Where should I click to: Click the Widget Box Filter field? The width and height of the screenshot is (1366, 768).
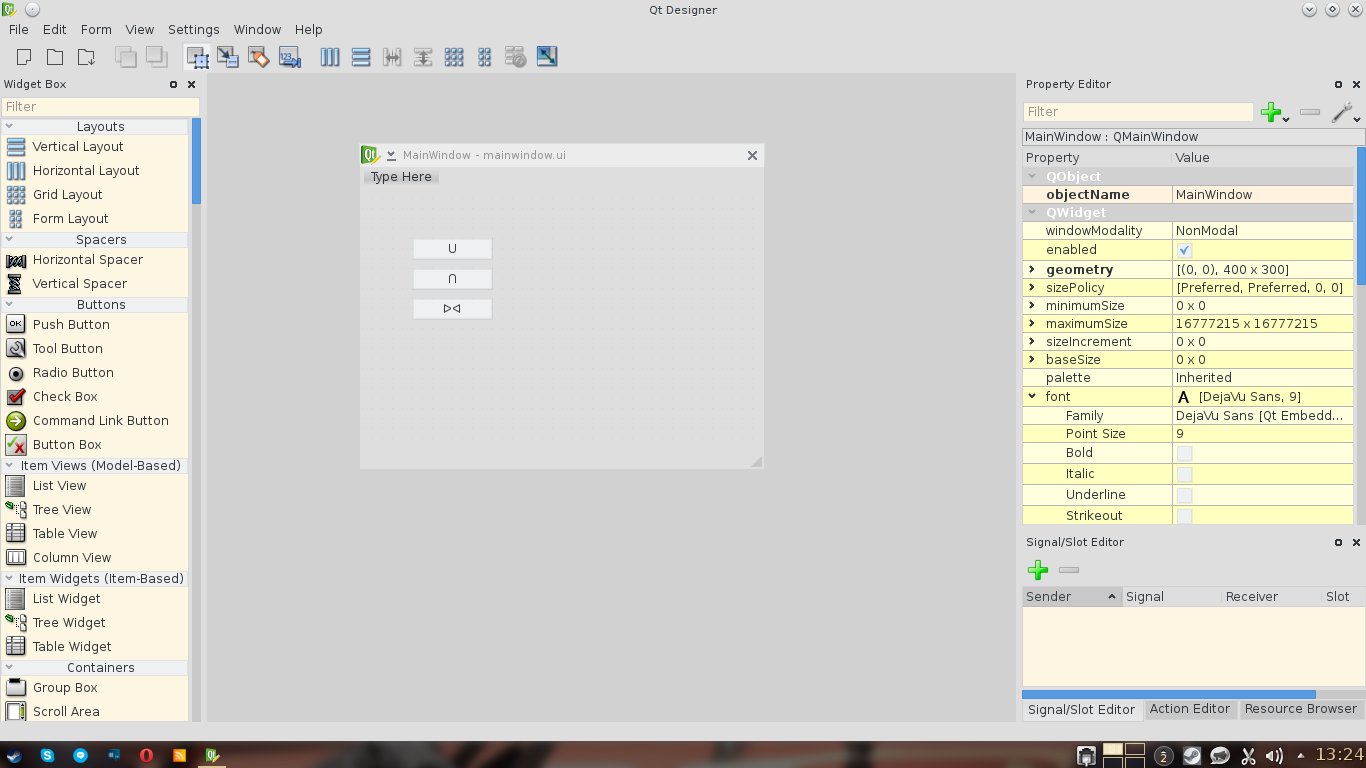click(100, 107)
